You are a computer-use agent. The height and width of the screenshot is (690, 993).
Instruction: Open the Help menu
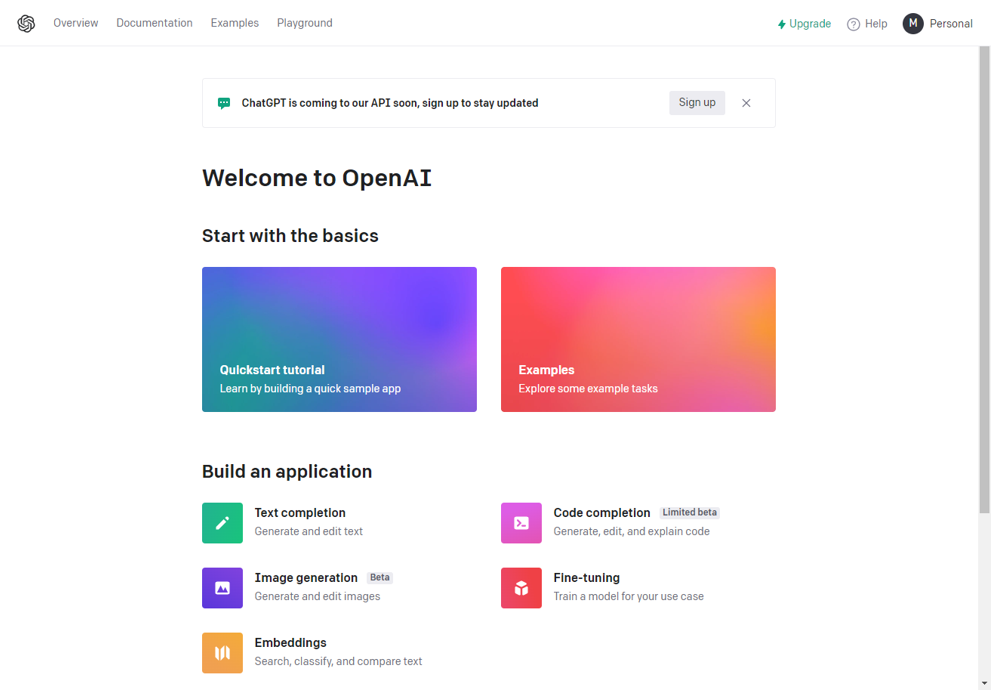867,23
